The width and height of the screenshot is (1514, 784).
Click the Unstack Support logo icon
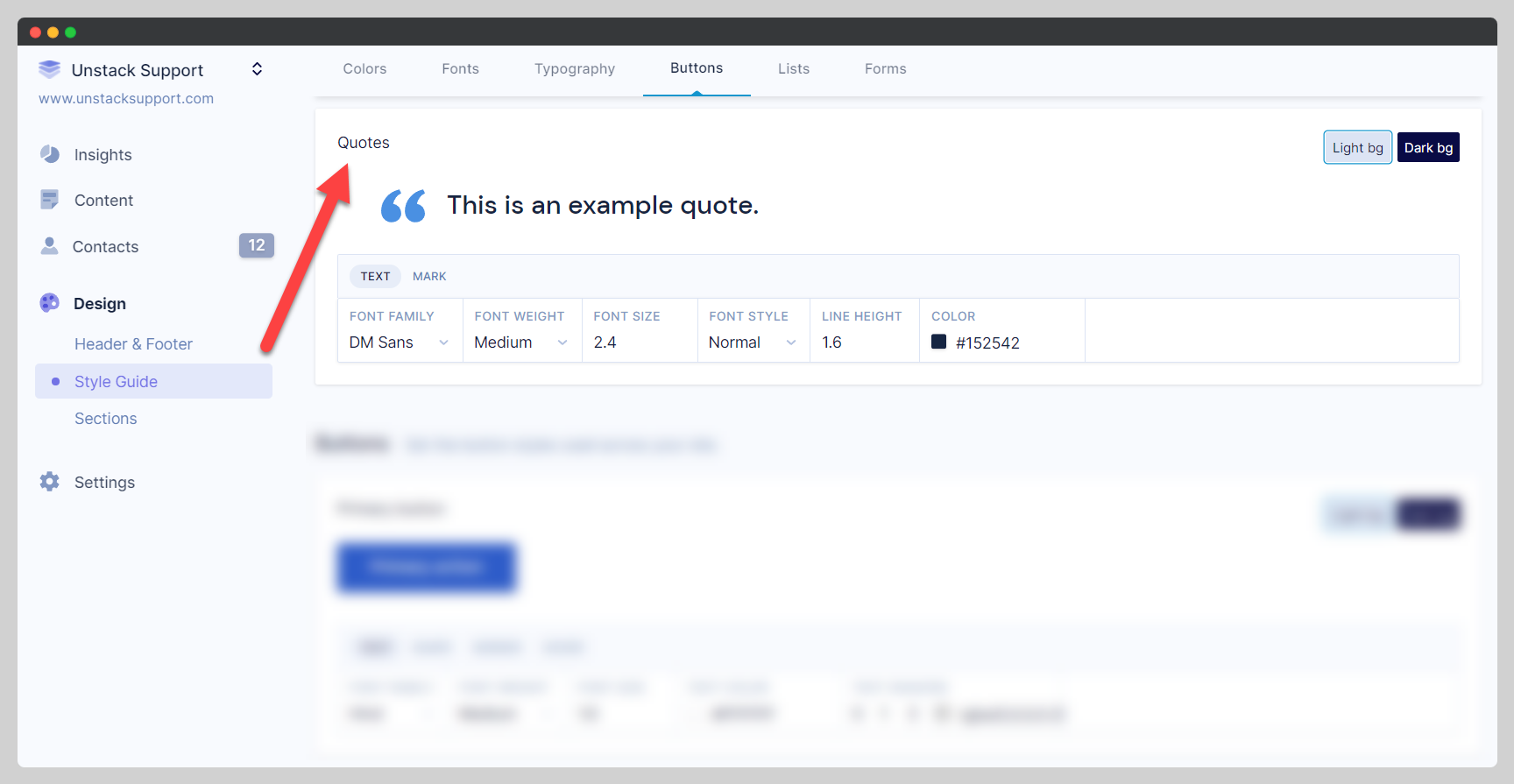50,69
